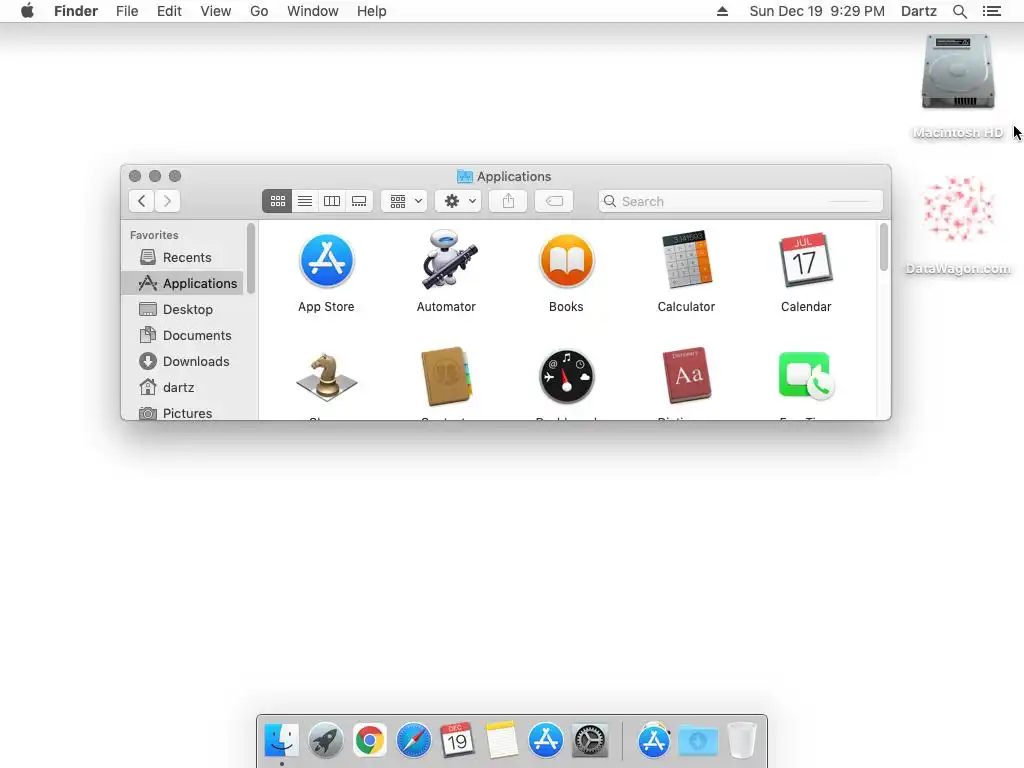Open the gear Action menu
1024x768 pixels.
[459, 201]
